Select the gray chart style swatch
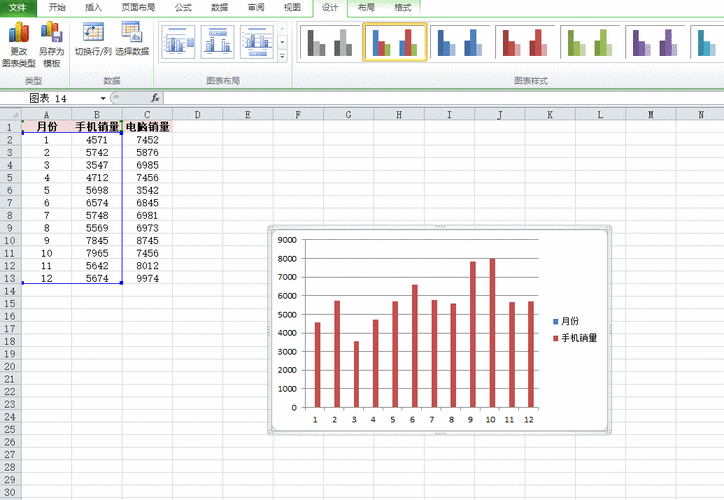Viewport: 724px width, 500px height. (330, 43)
